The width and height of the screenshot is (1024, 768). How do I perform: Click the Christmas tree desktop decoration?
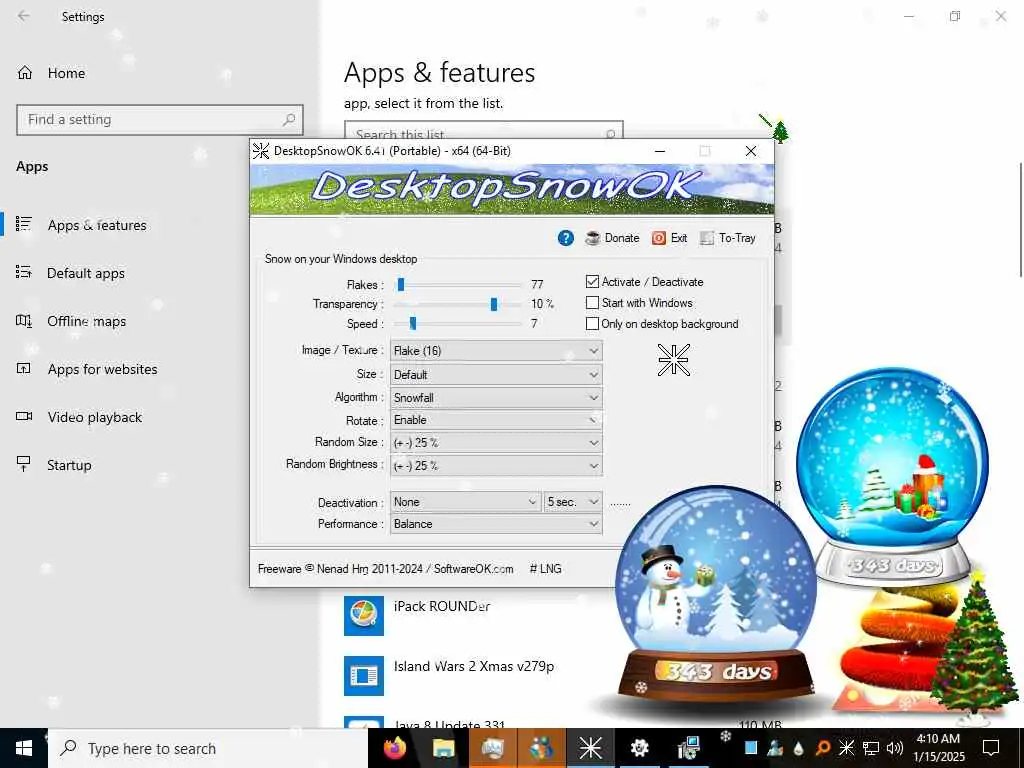(973, 648)
